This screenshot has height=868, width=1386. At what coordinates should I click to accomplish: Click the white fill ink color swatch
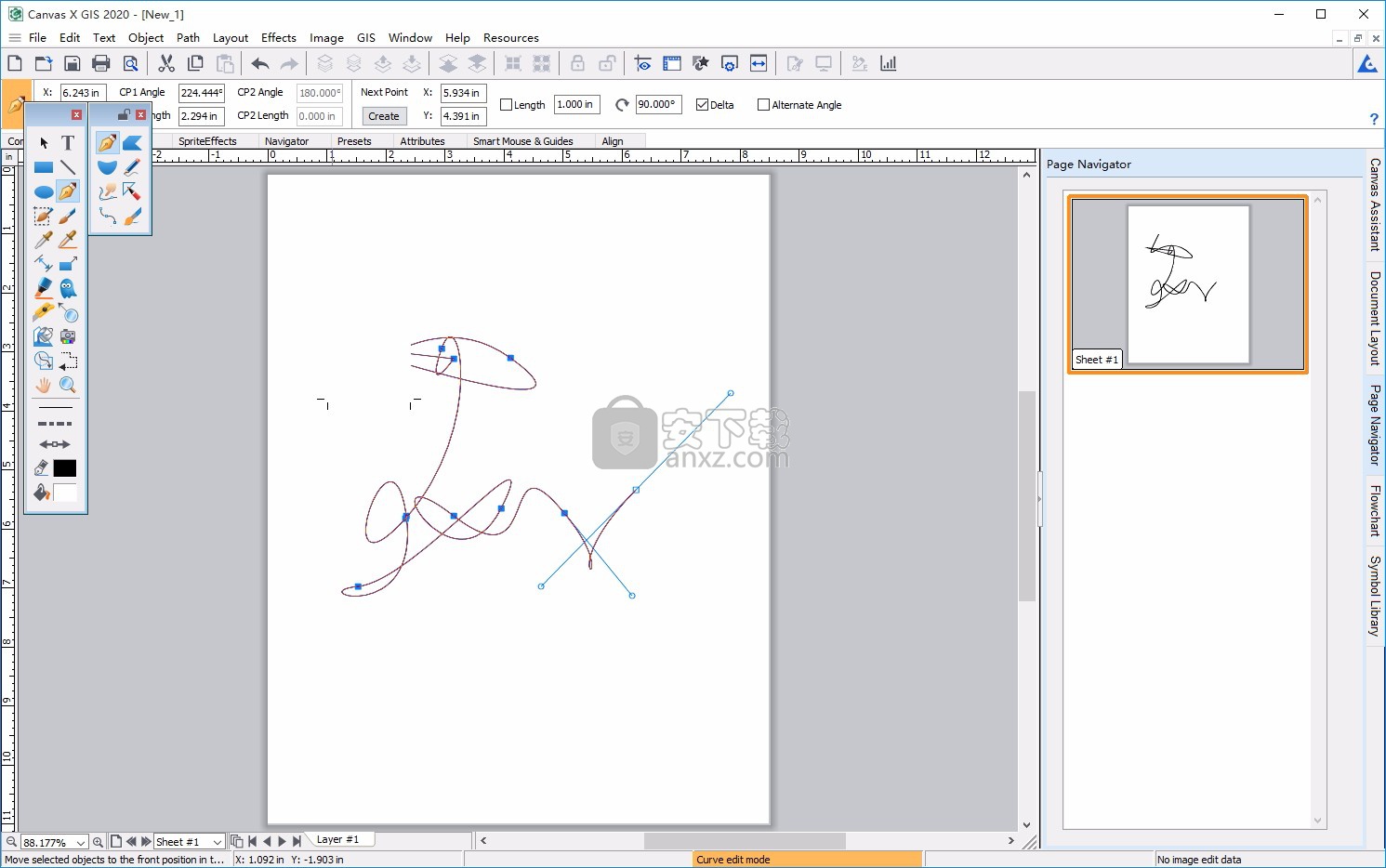[65, 493]
